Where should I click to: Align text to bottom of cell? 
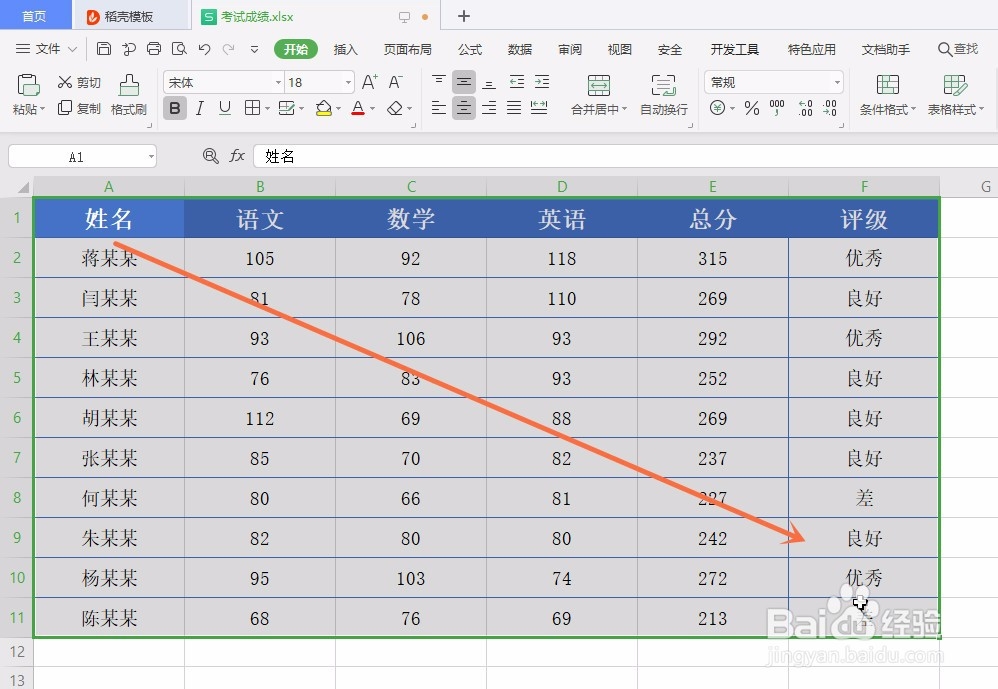click(x=489, y=82)
